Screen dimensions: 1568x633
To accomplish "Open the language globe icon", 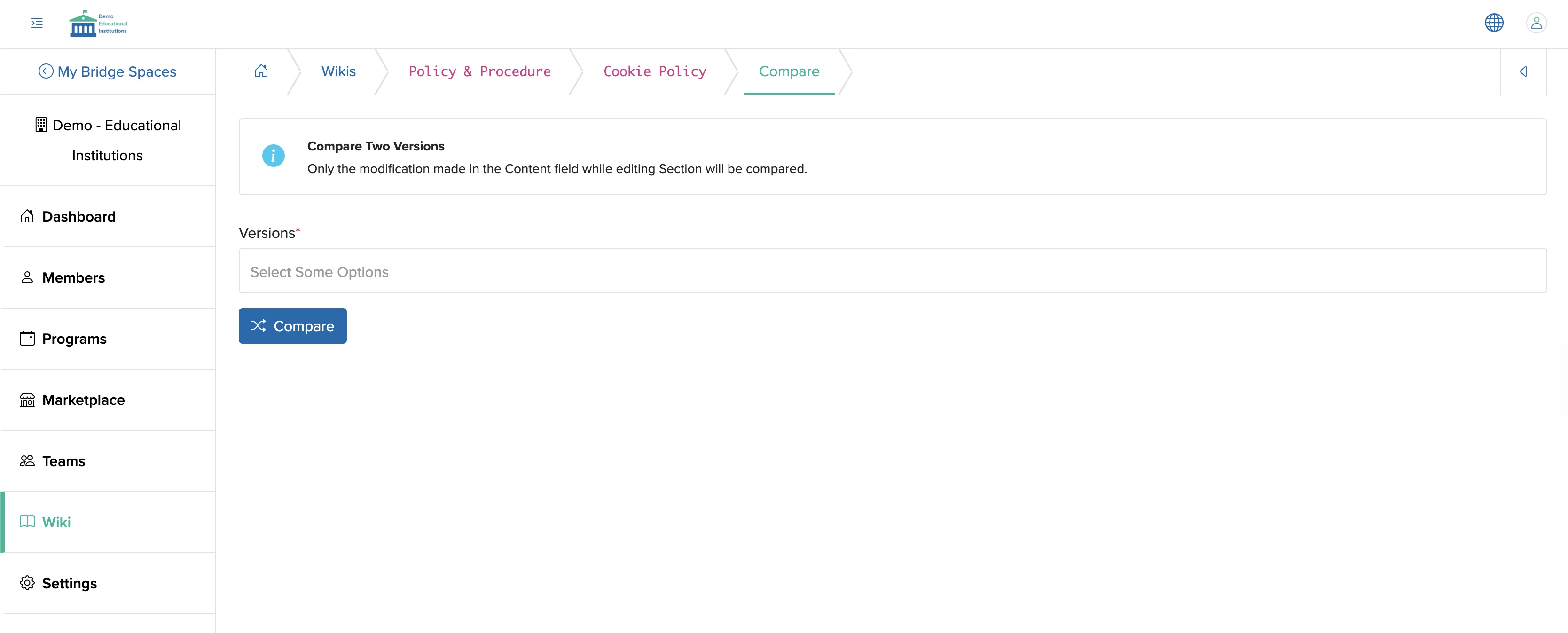I will [1494, 23].
